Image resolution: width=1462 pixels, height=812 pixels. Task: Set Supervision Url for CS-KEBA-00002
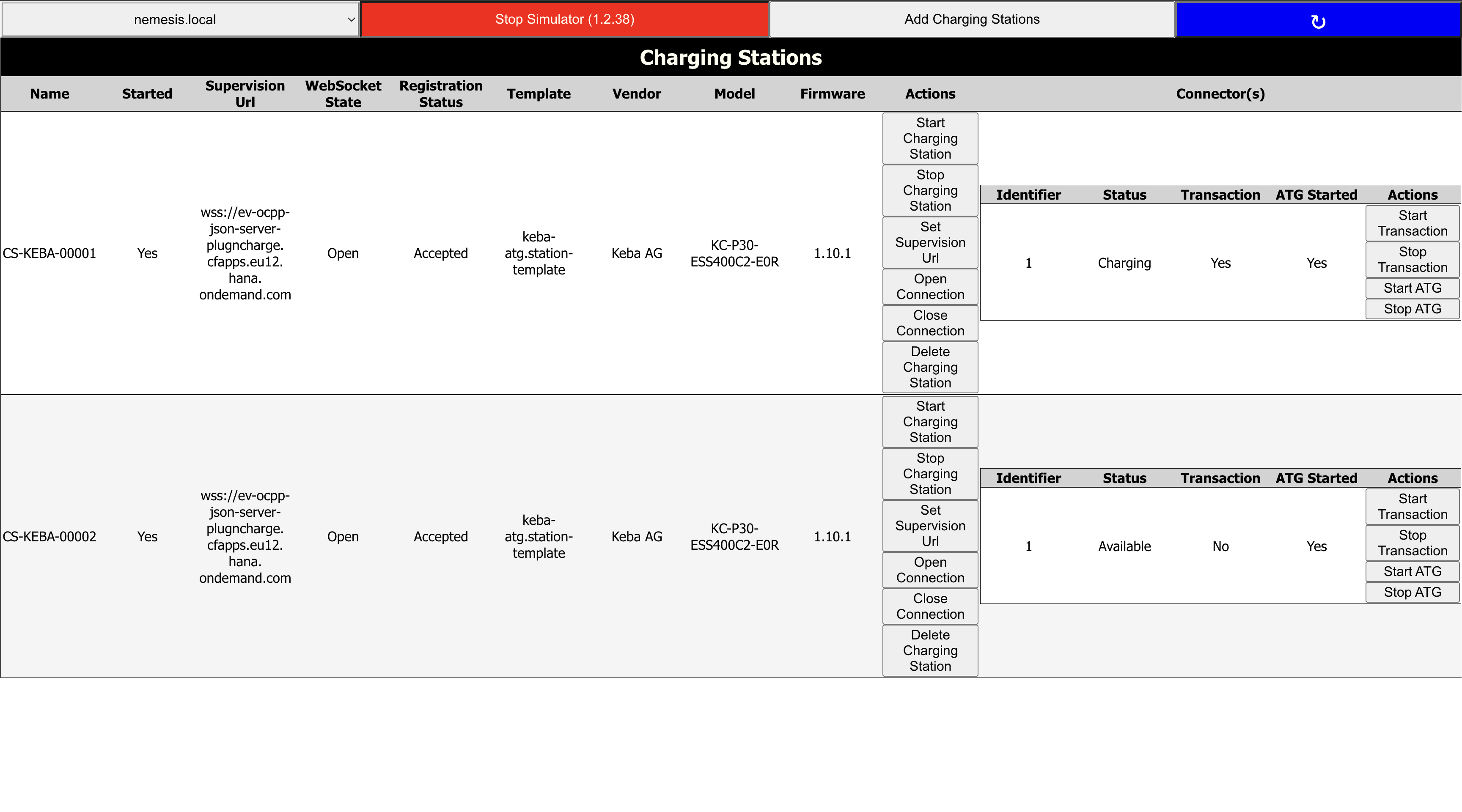pos(930,525)
